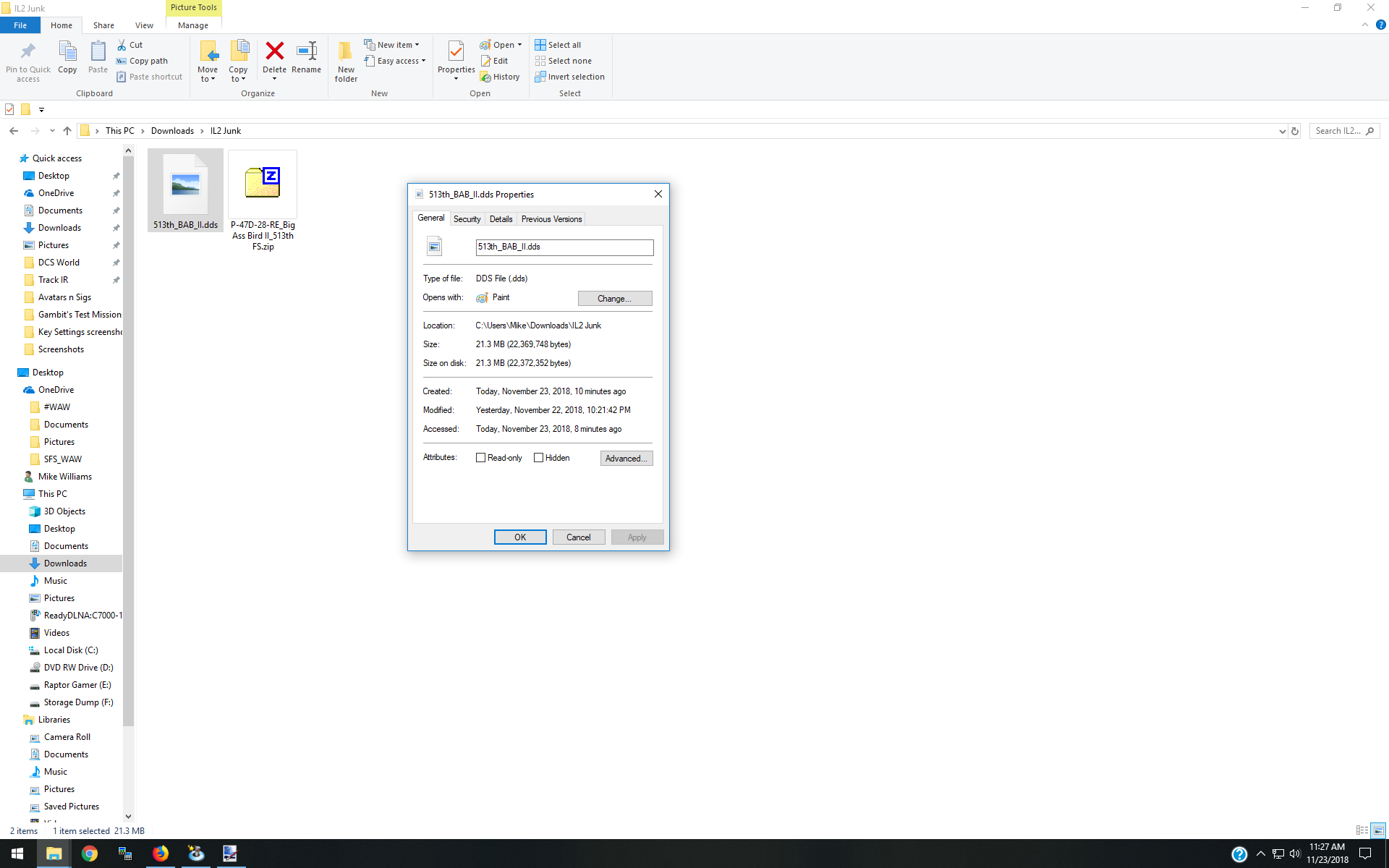1389x868 pixels.
Task: Open History in the Open group
Action: pos(500,77)
